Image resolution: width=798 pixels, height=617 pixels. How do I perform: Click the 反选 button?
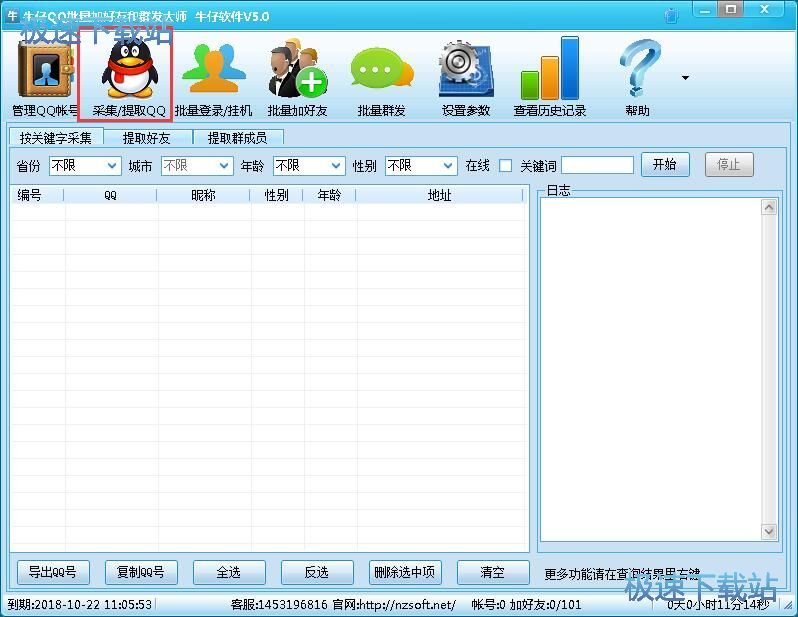tap(317, 572)
